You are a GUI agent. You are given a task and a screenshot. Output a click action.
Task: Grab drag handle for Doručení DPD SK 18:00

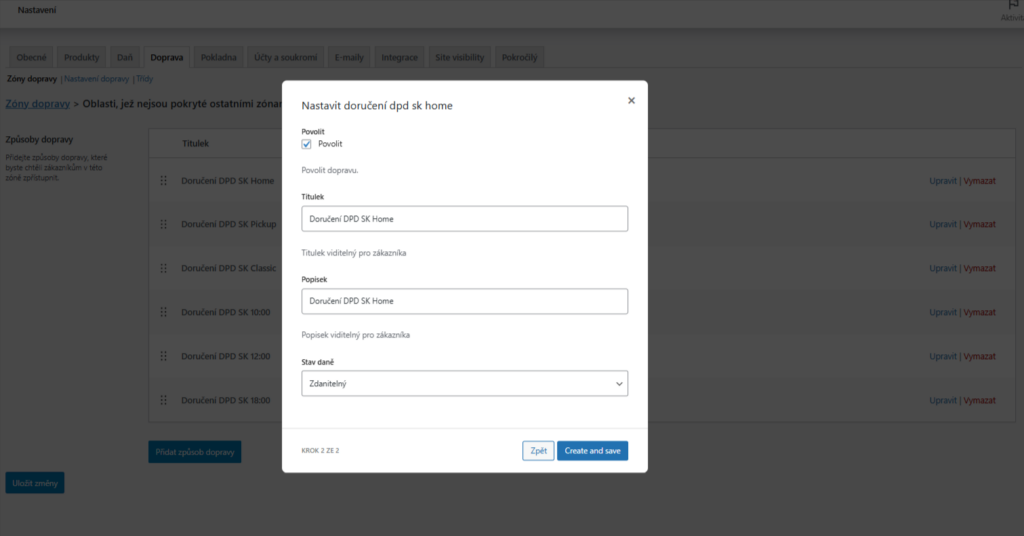pyautogui.click(x=163, y=400)
